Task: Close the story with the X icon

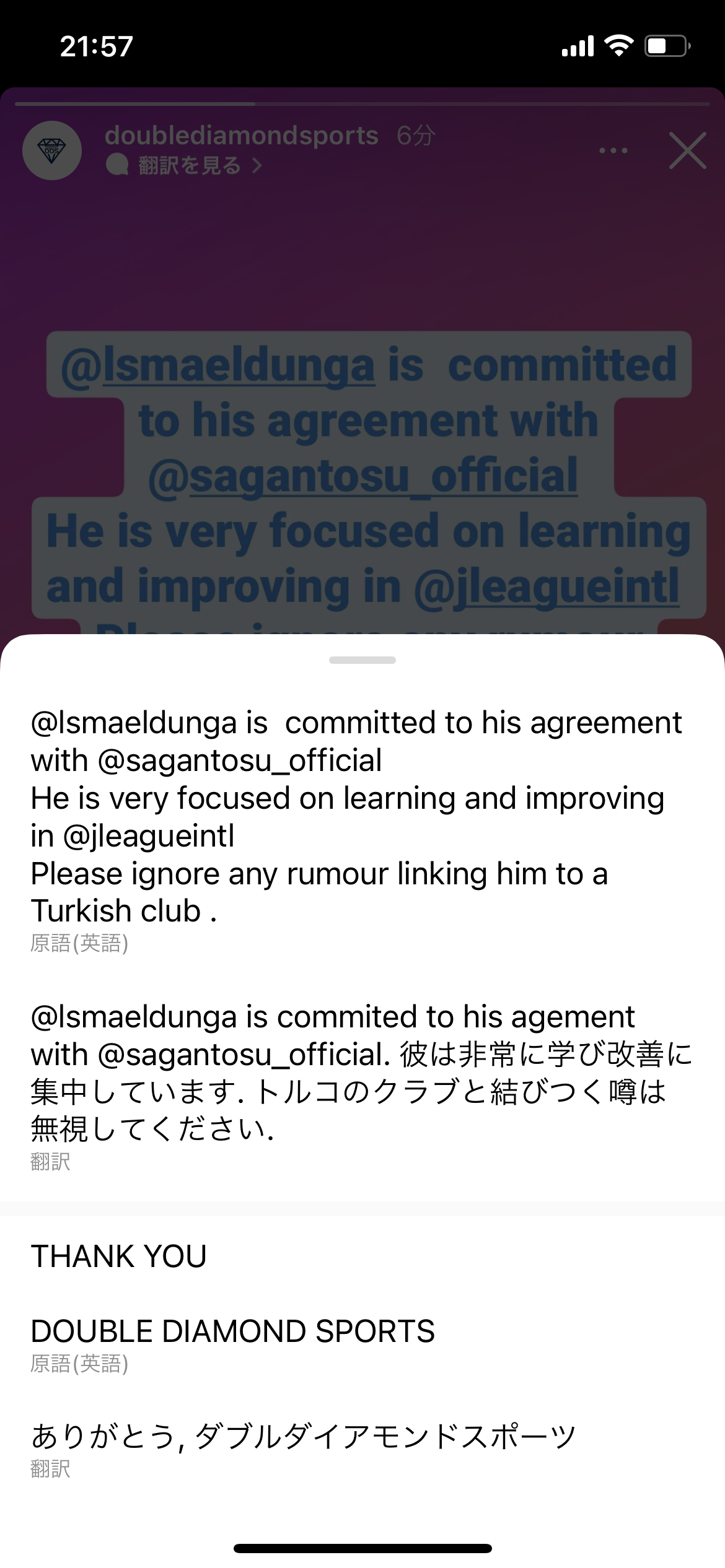Action: (x=688, y=150)
